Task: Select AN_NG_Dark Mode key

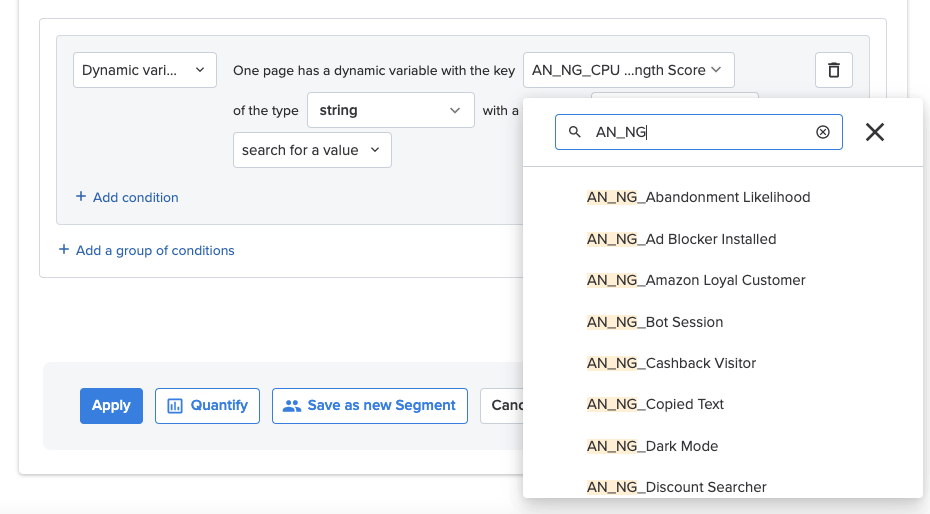Action: click(x=652, y=446)
